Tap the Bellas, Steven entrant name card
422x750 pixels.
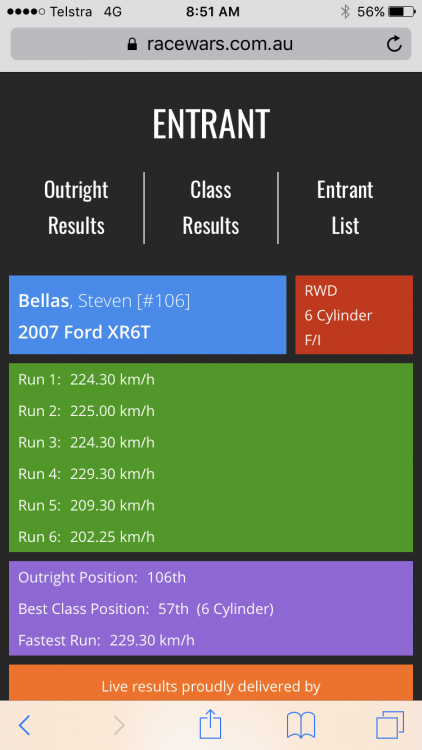147,315
